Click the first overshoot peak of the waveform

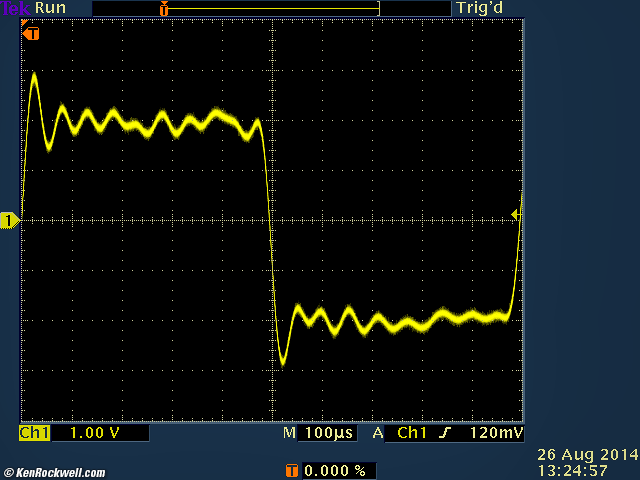(34, 75)
